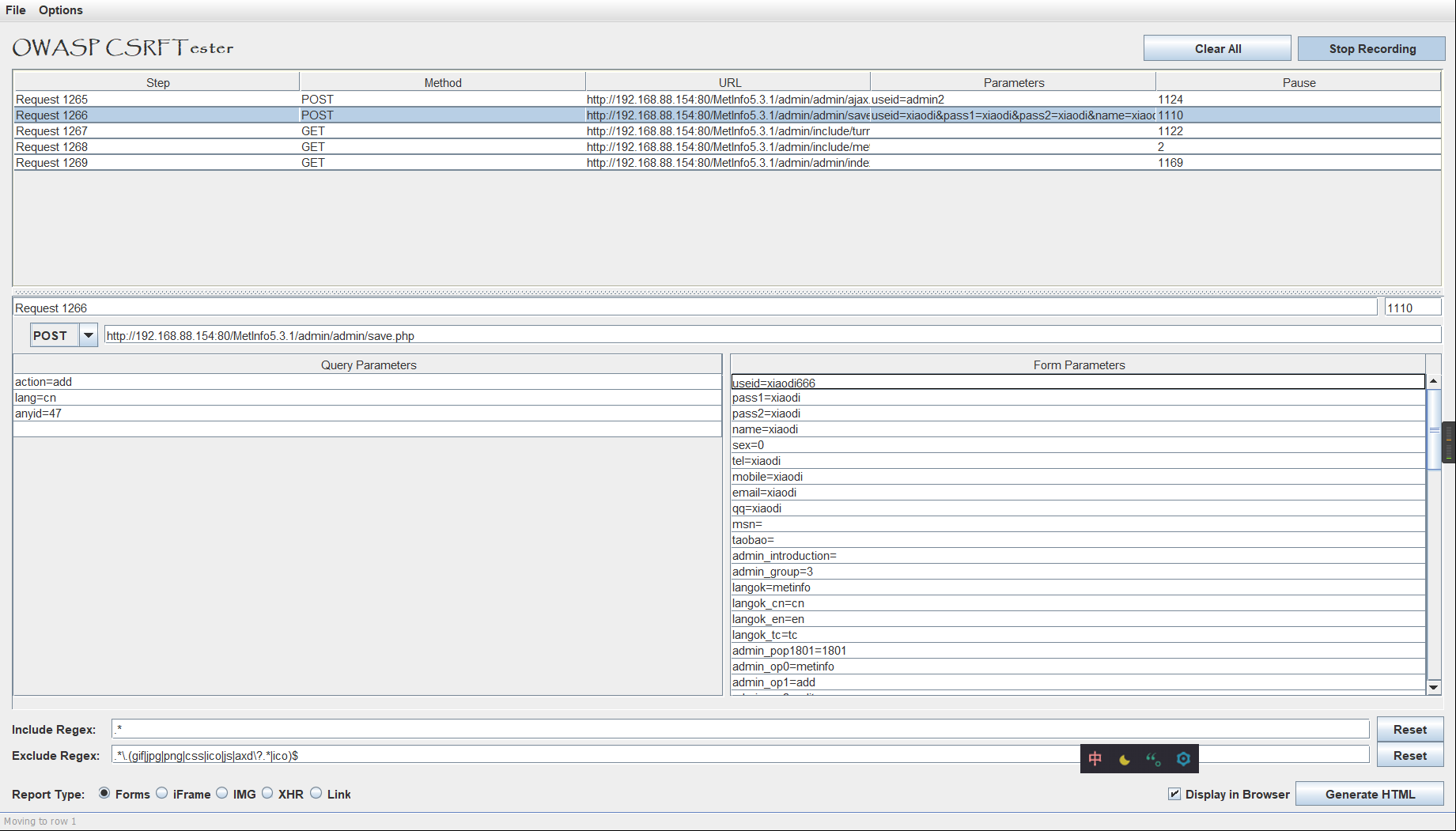This screenshot has height=831, width=1456.
Task: Click the Method column header
Action: coord(443,82)
